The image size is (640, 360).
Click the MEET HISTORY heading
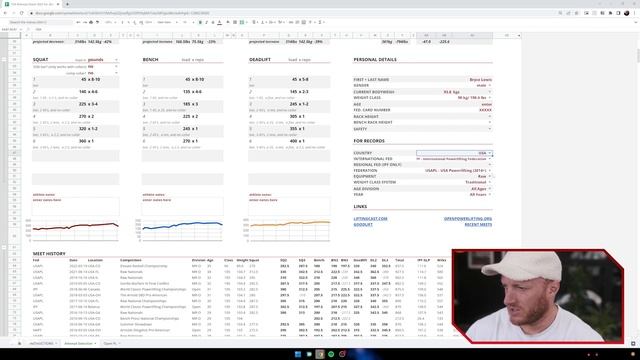[49, 253]
